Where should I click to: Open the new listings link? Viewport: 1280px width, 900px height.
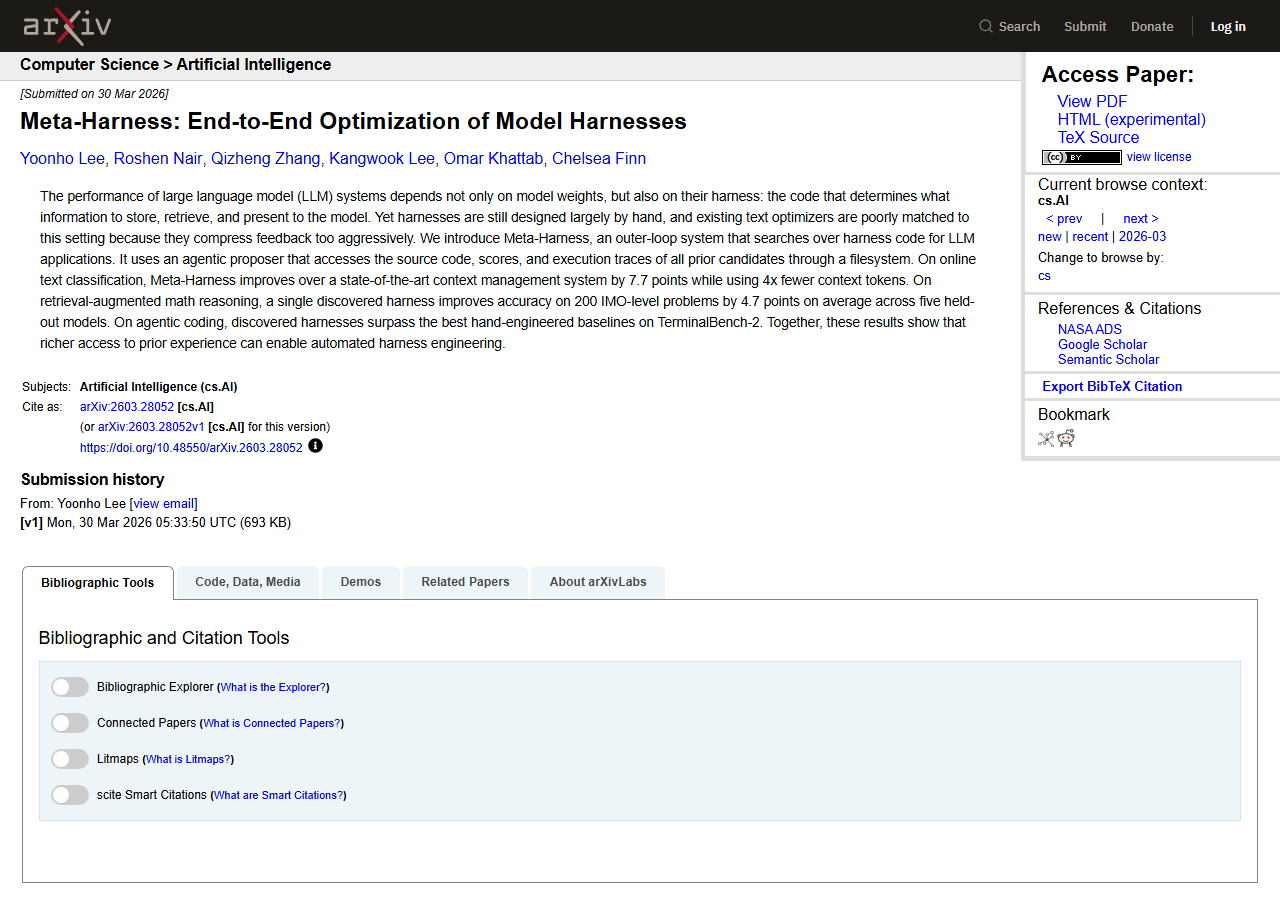pyautogui.click(x=1049, y=237)
